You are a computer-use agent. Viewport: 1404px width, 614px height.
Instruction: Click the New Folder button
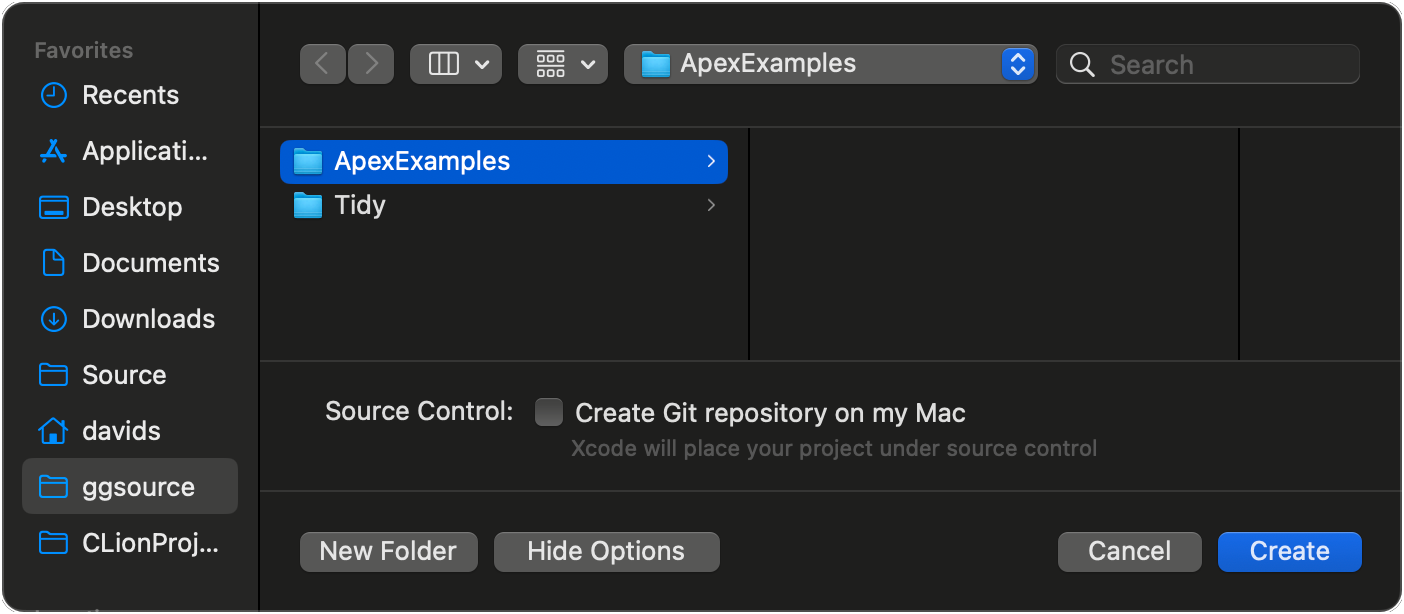pyautogui.click(x=388, y=551)
